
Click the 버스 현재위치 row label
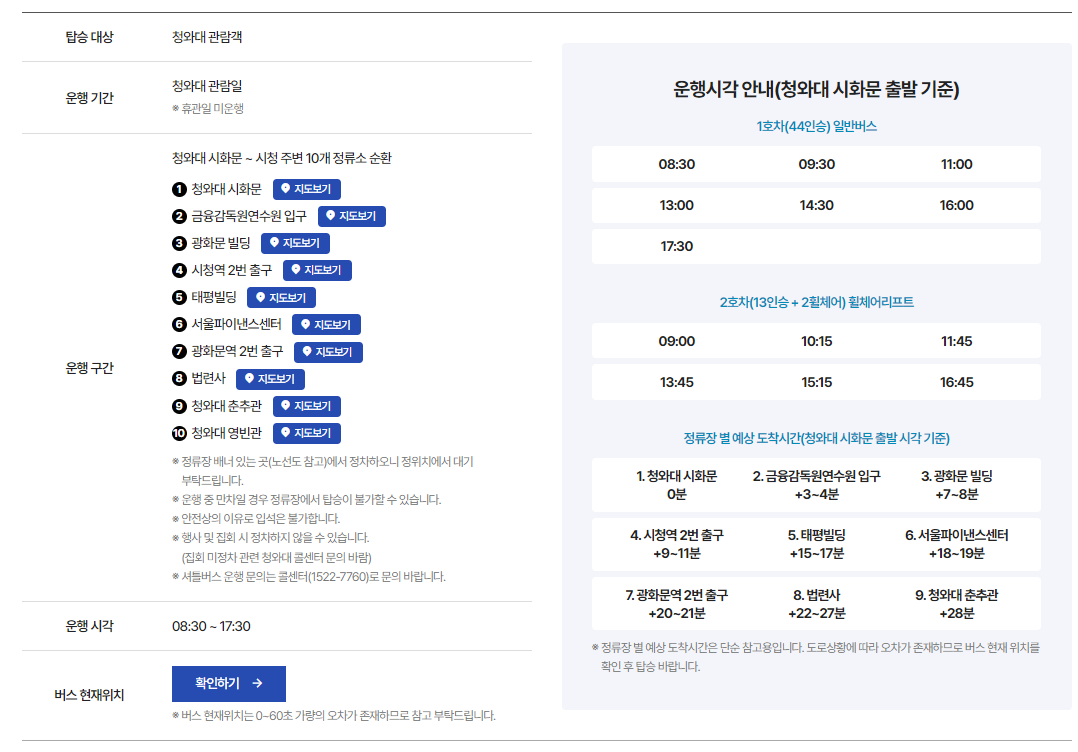[89, 695]
